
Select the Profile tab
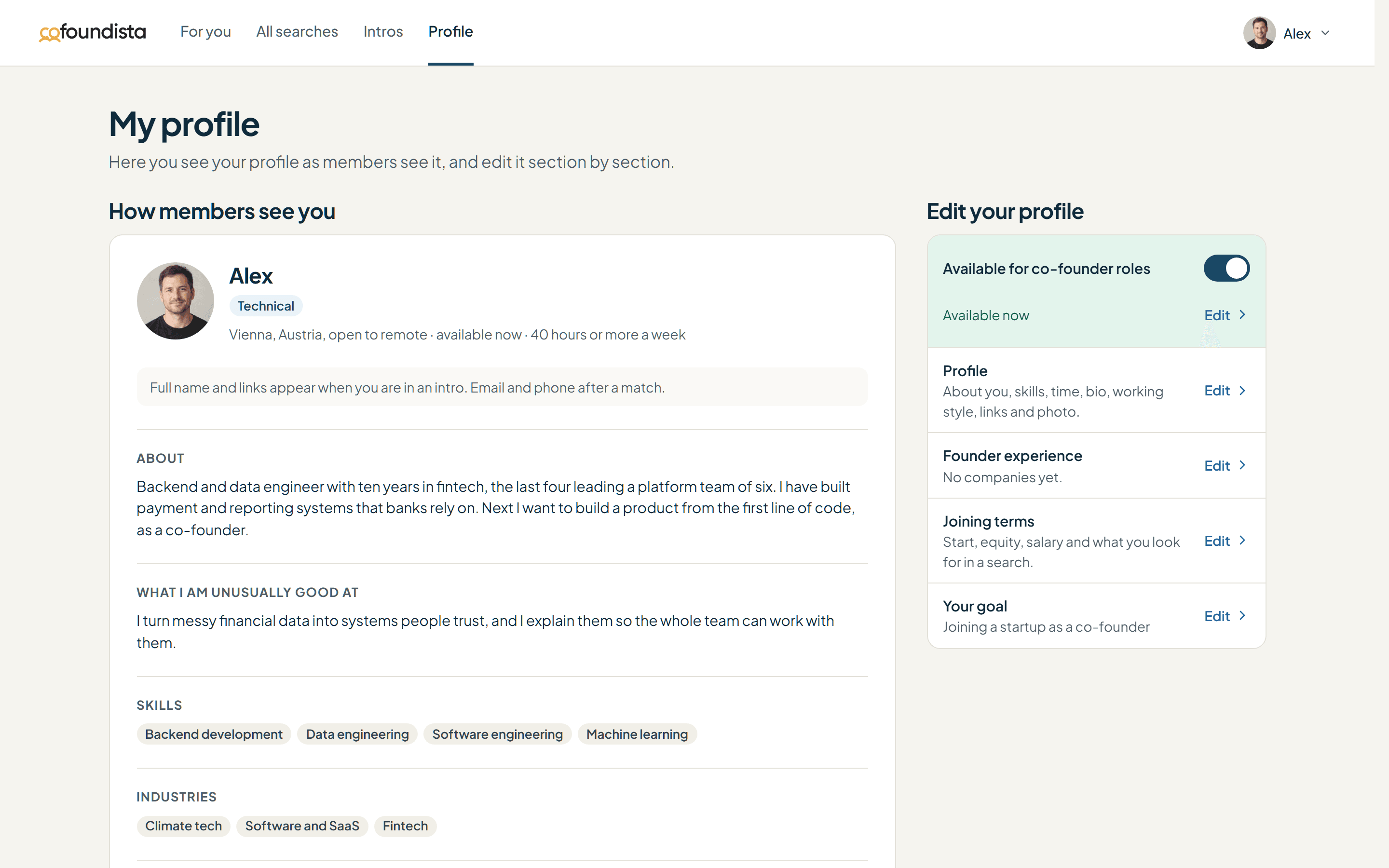tap(450, 31)
